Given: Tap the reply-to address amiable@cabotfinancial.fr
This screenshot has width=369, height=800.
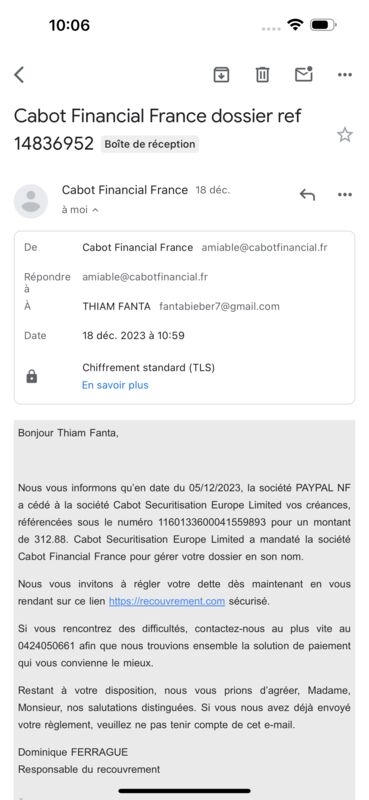Looking at the screenshot, I should click(x=145, y=277).
